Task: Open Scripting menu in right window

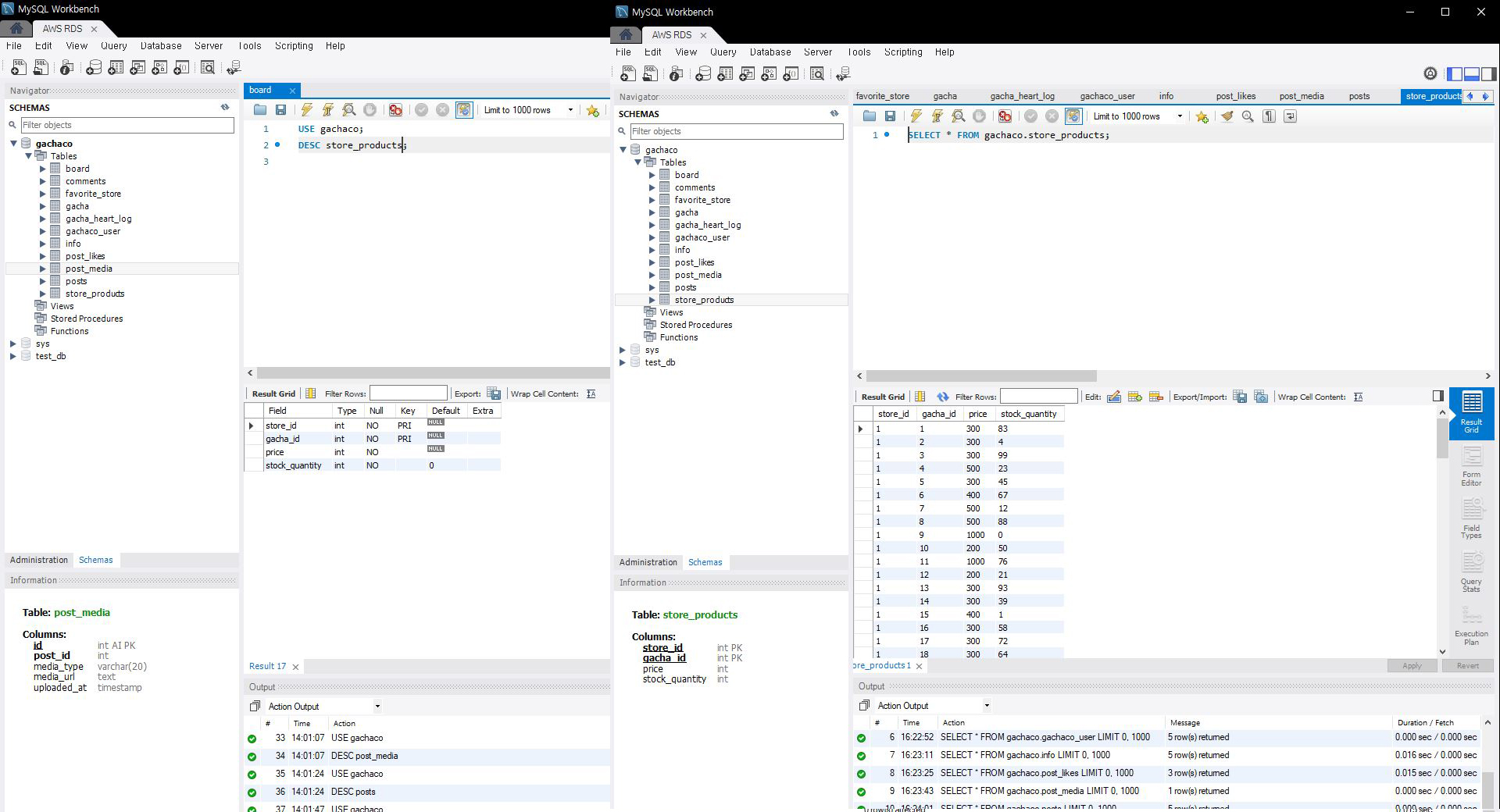Action: tap(903, 52)
